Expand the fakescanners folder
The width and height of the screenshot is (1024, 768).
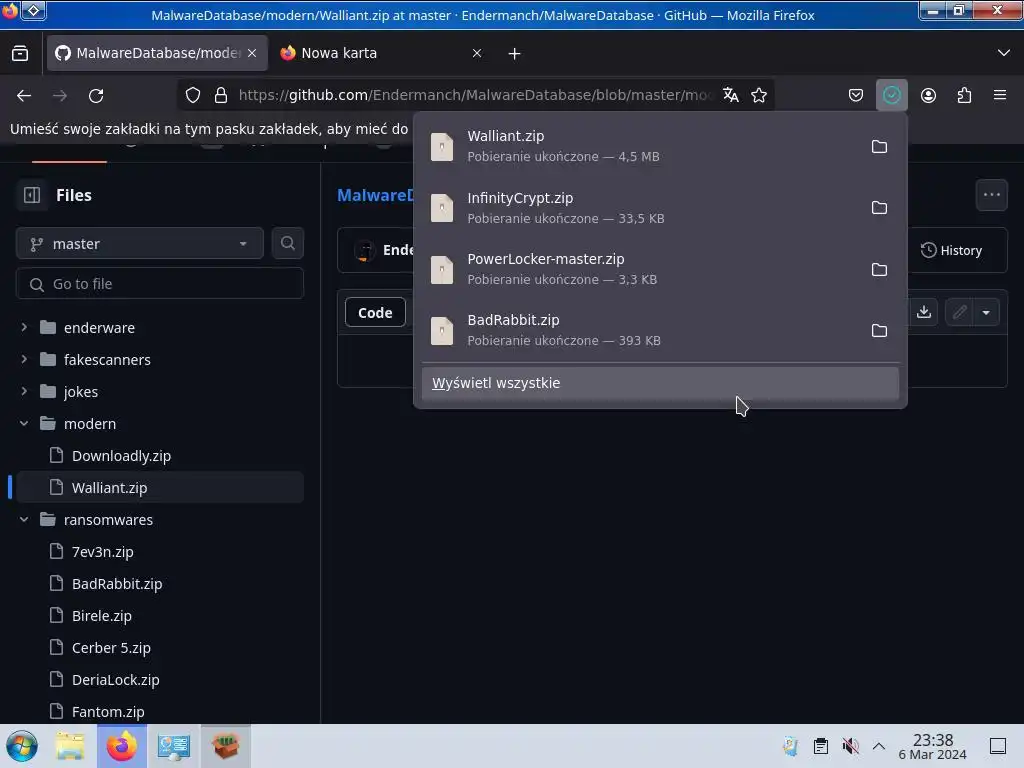pyautogui.click(x=24, y=359)
